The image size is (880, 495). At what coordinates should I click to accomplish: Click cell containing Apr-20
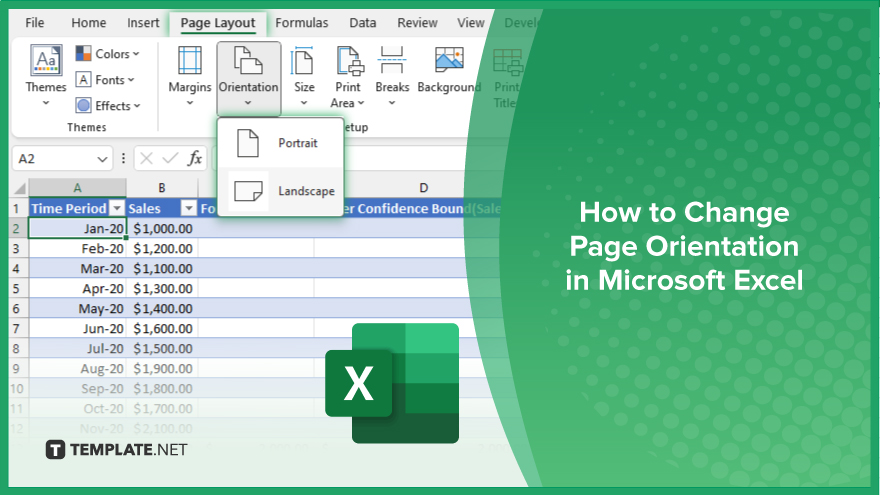point(77,288)
